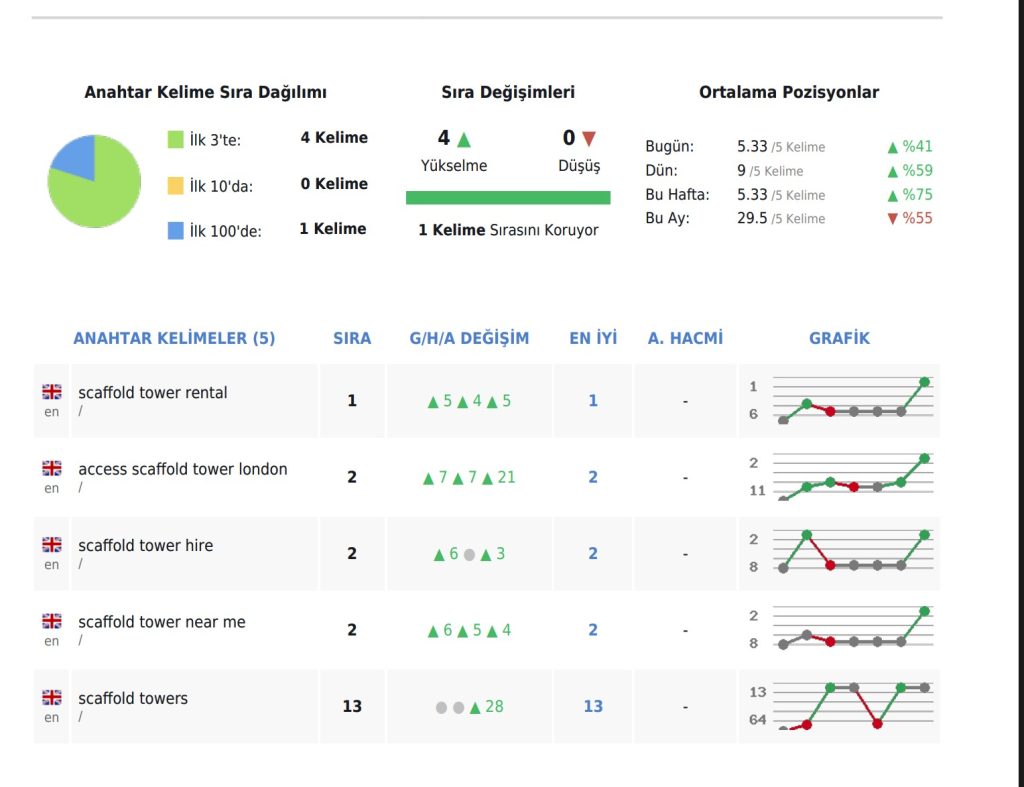This screenshot has width=1024, height=787.
Task: Click the red arrow in the Bu Ay row
Action: (x=893, y=218)
